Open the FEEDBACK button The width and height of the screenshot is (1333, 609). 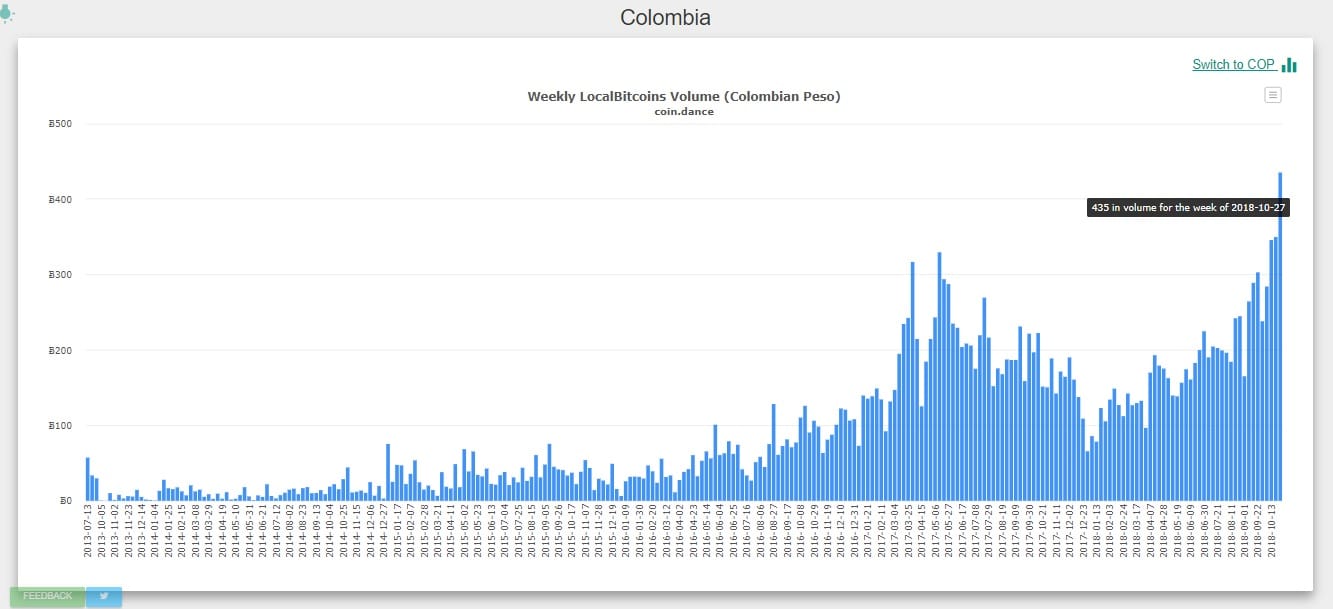(x=47, y=596)
